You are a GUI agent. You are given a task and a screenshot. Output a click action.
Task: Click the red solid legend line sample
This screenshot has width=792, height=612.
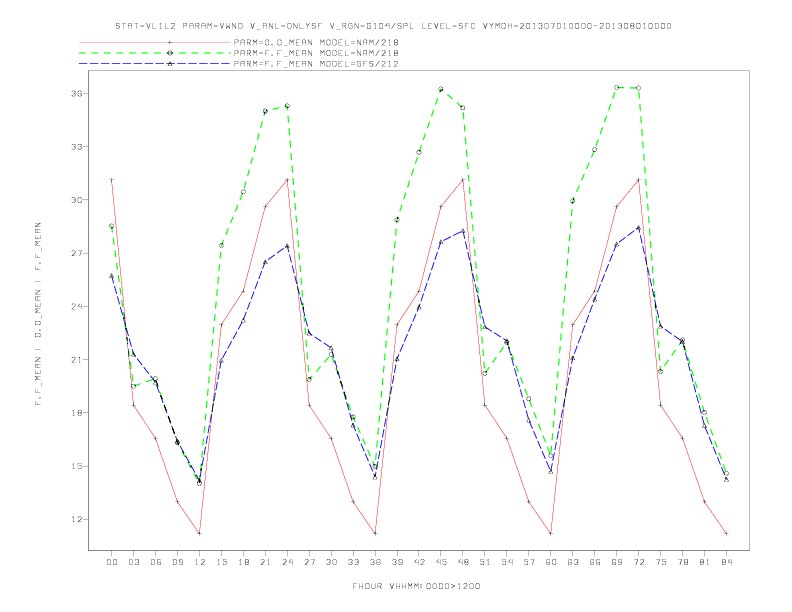coord(155,42)
